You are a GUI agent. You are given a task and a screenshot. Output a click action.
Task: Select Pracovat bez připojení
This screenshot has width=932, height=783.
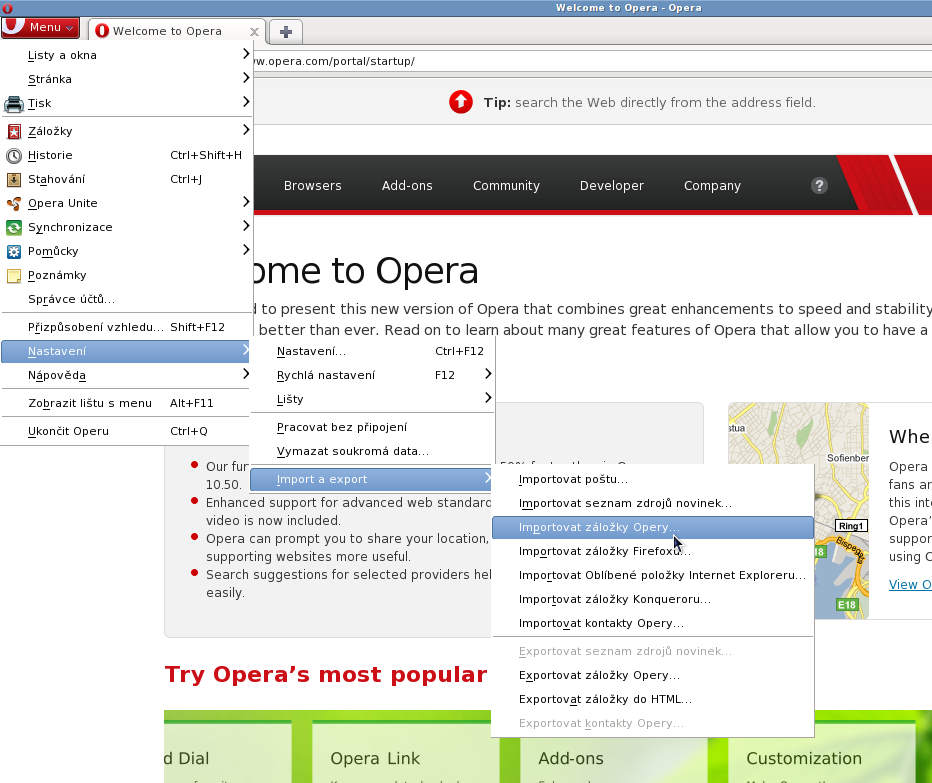click(373, 427)
